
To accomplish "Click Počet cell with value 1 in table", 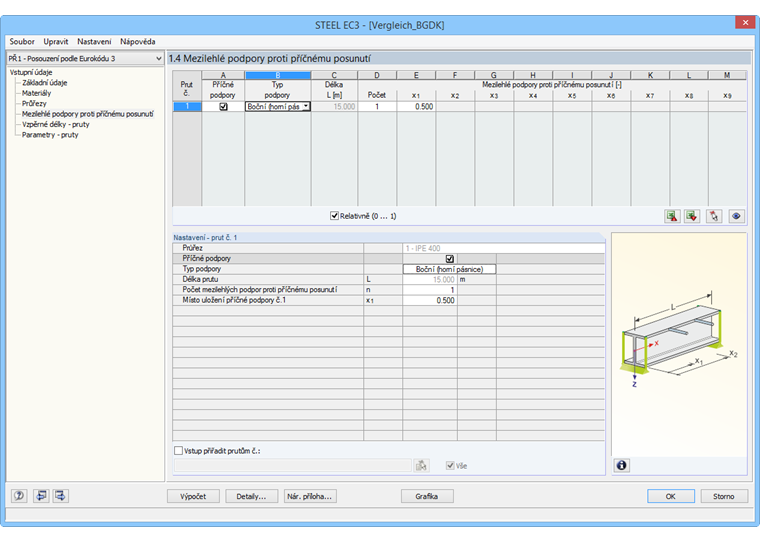I will 377,107.
